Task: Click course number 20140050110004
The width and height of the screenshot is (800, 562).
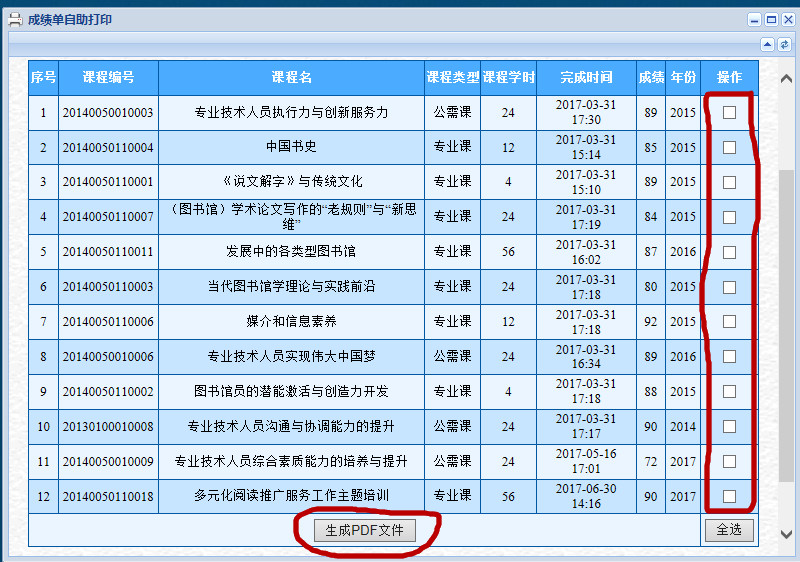Action: pyautogui.click(x=108, y=148)
